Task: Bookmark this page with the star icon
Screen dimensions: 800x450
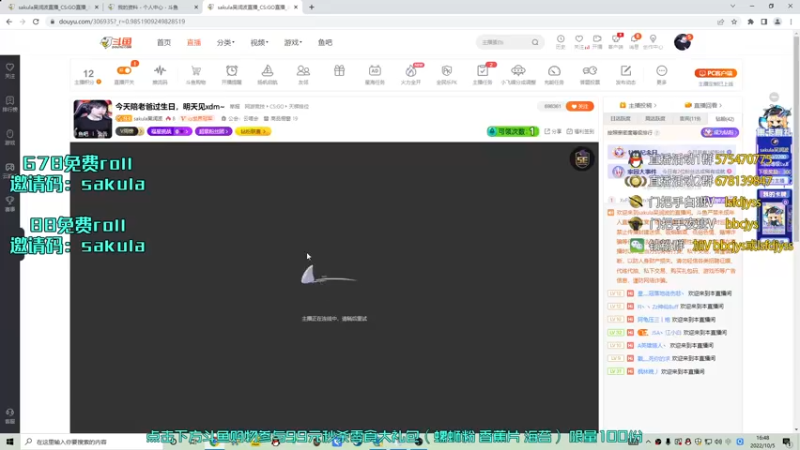Action: pos(734,21)
